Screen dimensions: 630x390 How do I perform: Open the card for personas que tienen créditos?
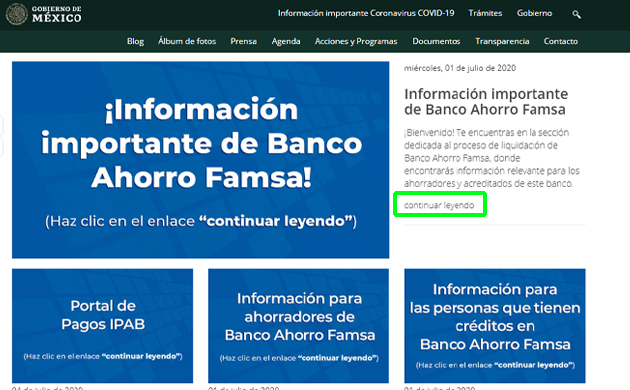click(x=495, y=326)
